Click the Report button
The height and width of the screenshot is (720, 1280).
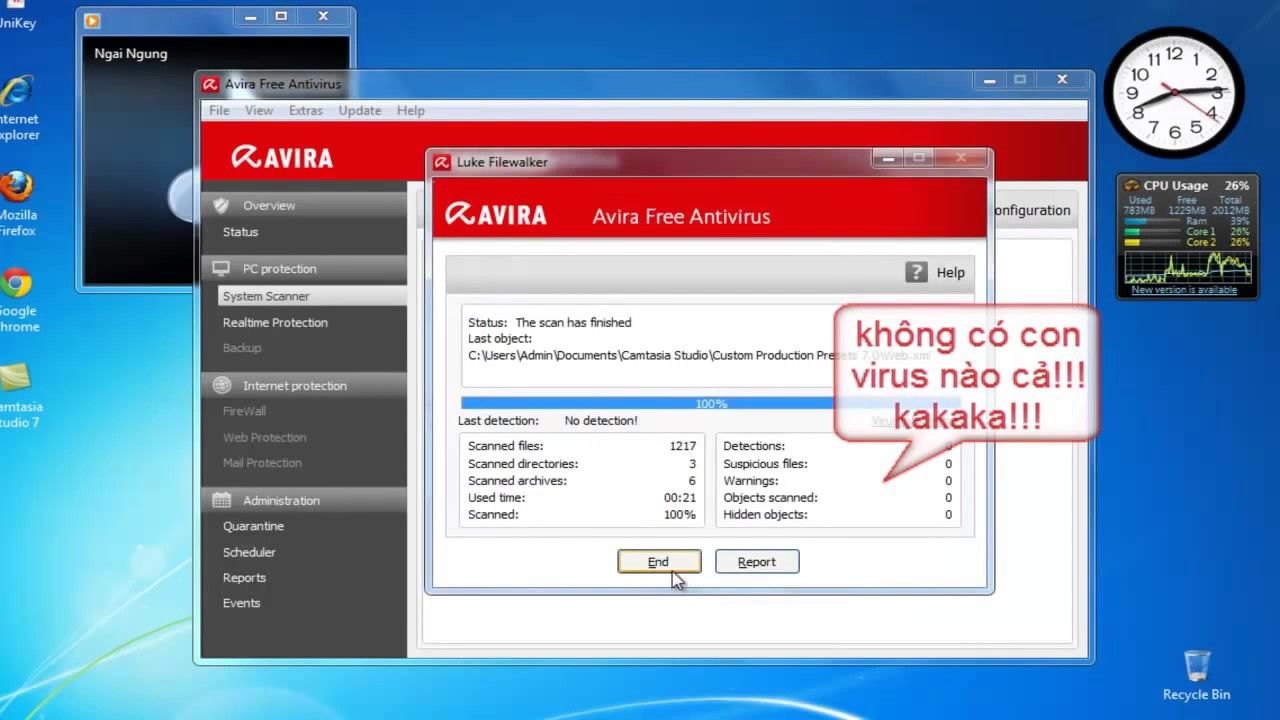click(757, 562)
